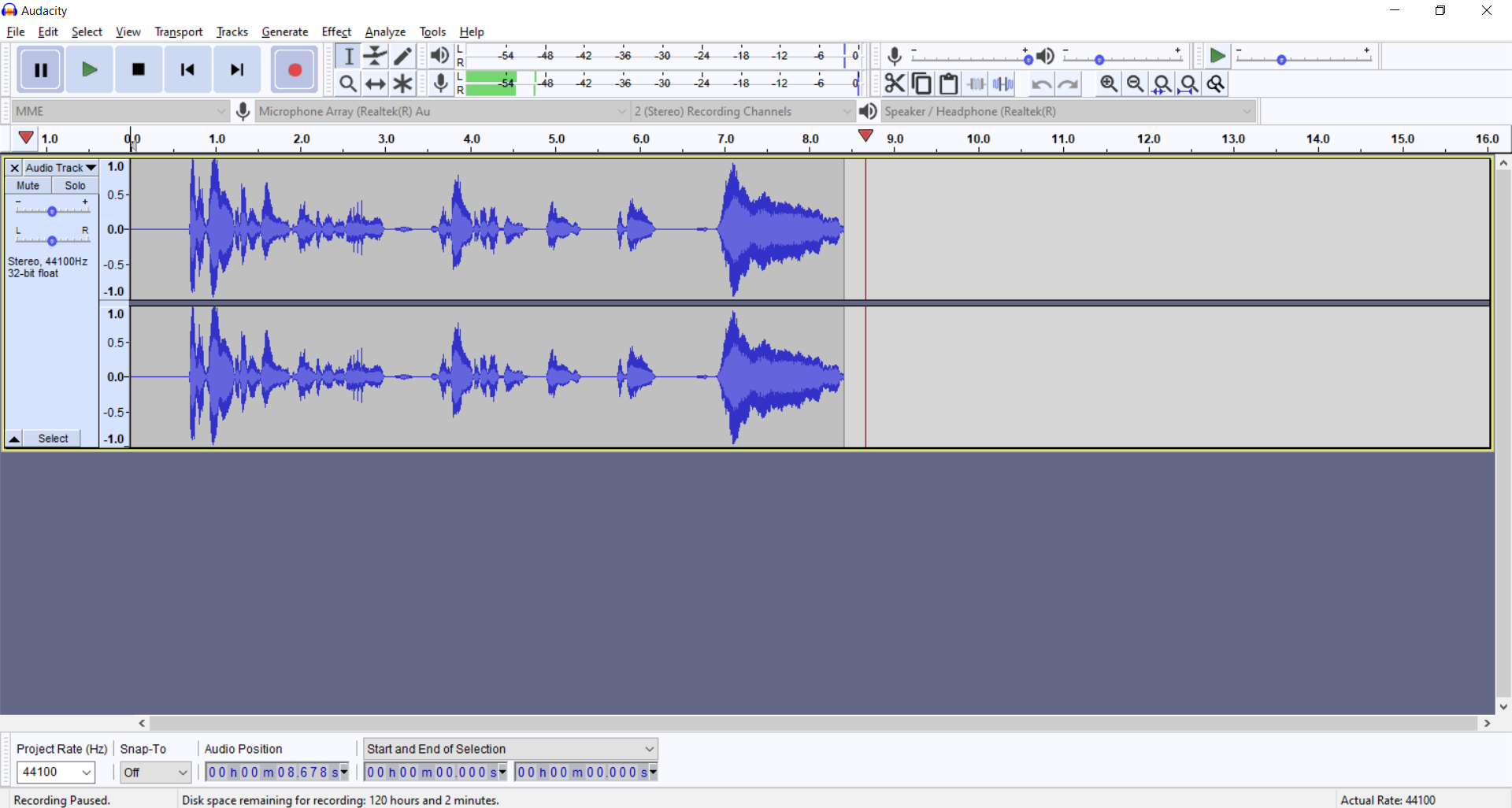Screen dimensions: 1512x808
Task: Open the Effect menu
Action: 336,32
